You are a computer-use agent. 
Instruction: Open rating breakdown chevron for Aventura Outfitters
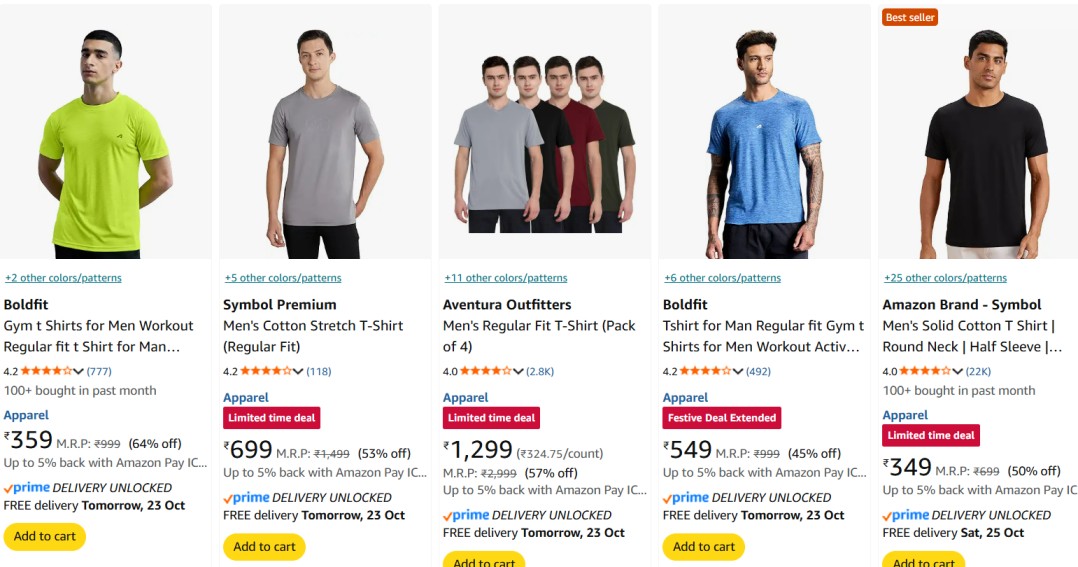518,372
